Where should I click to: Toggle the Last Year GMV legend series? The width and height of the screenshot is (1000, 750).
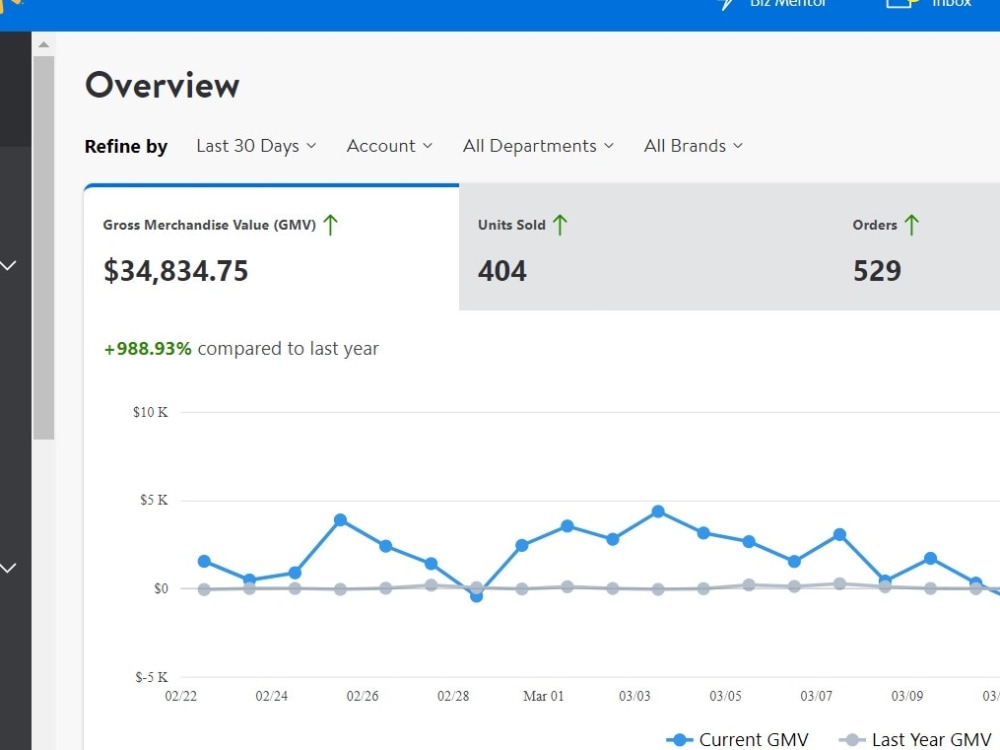[x=915, y=739]
